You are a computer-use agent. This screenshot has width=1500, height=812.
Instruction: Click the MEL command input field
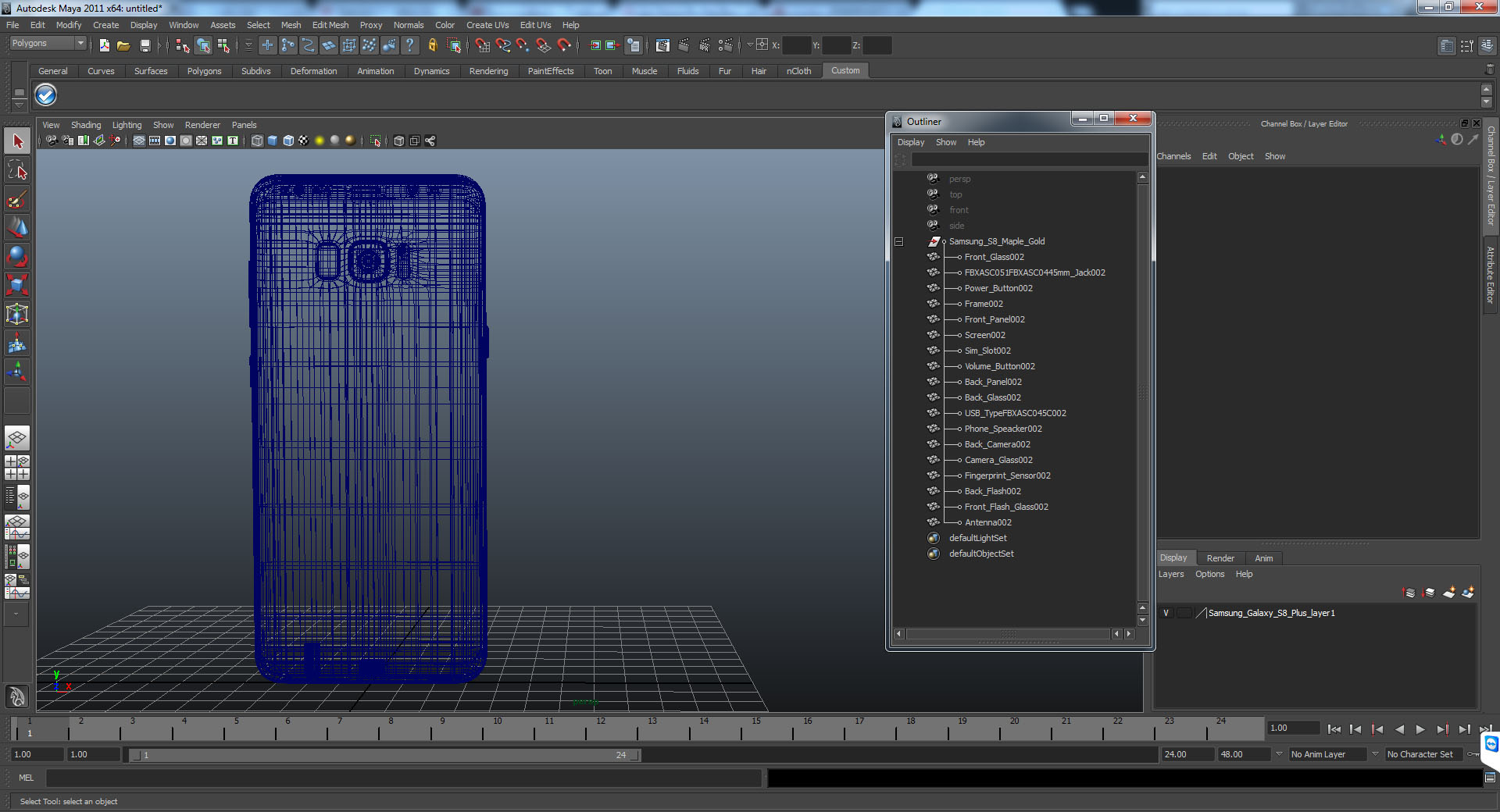point(403,778)
